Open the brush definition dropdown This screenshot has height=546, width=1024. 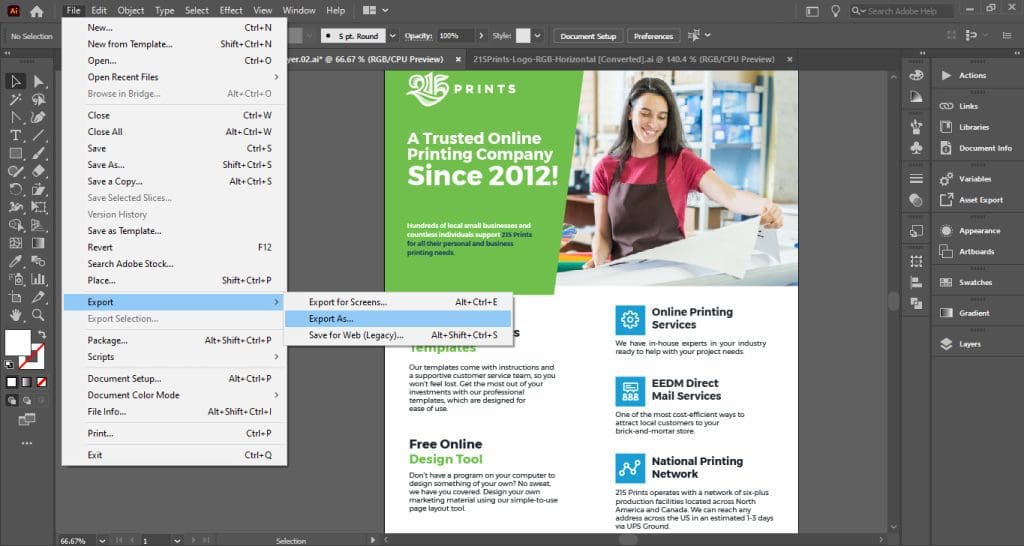pos(392,36)
